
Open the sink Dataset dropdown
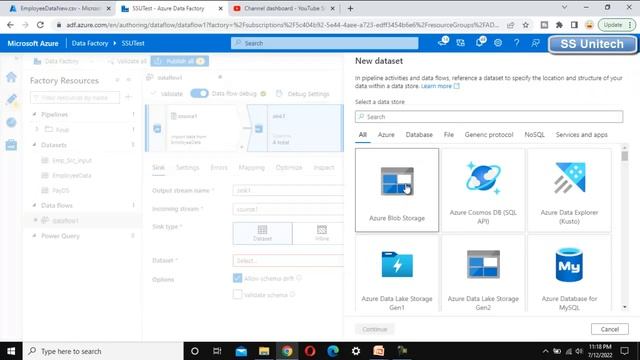click(288, 260)
